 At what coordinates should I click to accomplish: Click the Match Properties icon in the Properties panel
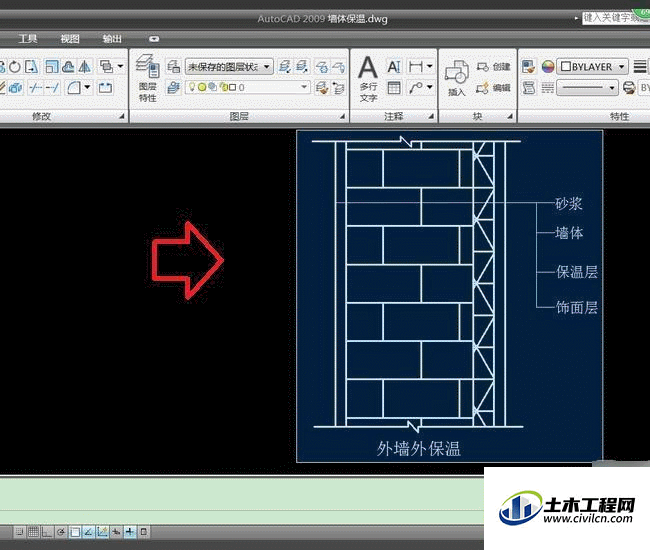[x=528, y=66]
